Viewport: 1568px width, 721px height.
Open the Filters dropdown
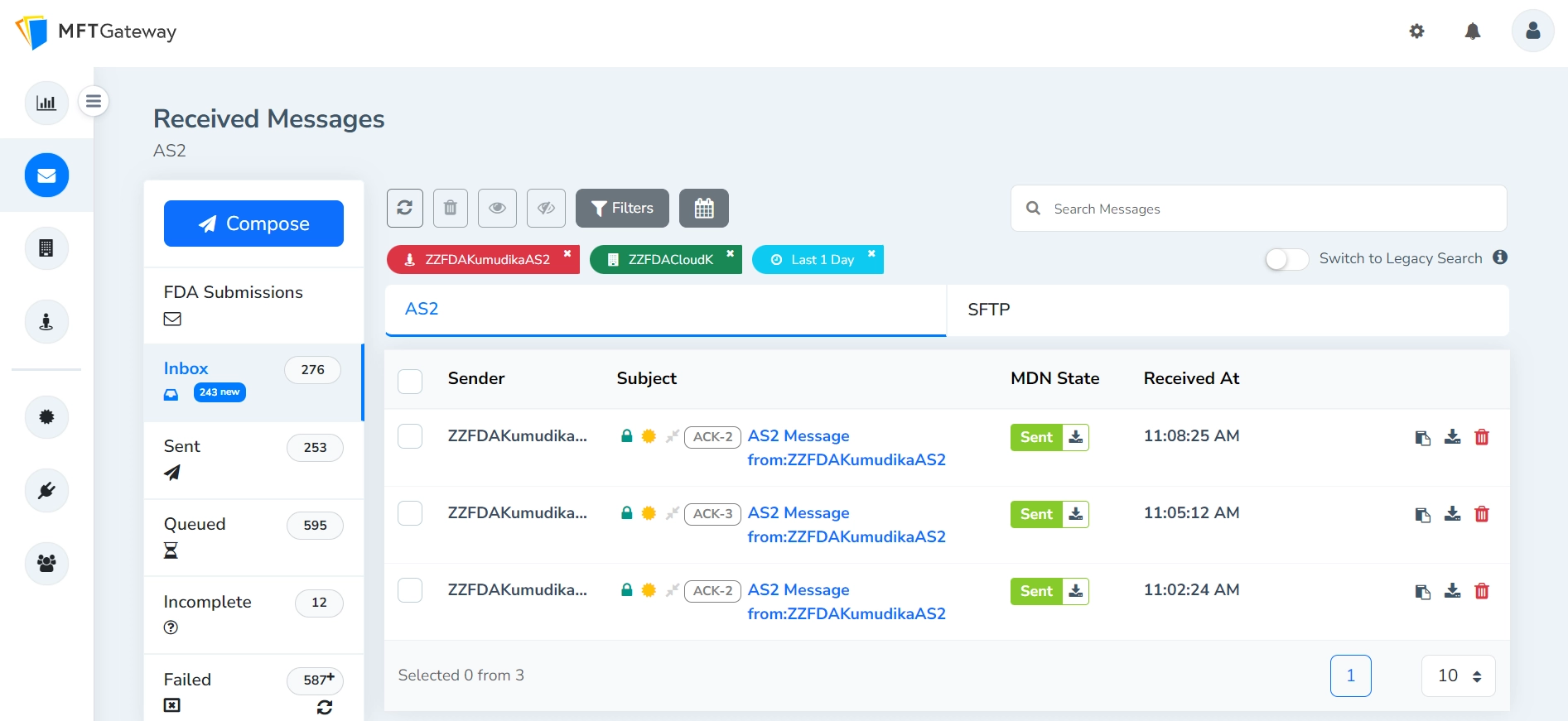tap(622, 208)
